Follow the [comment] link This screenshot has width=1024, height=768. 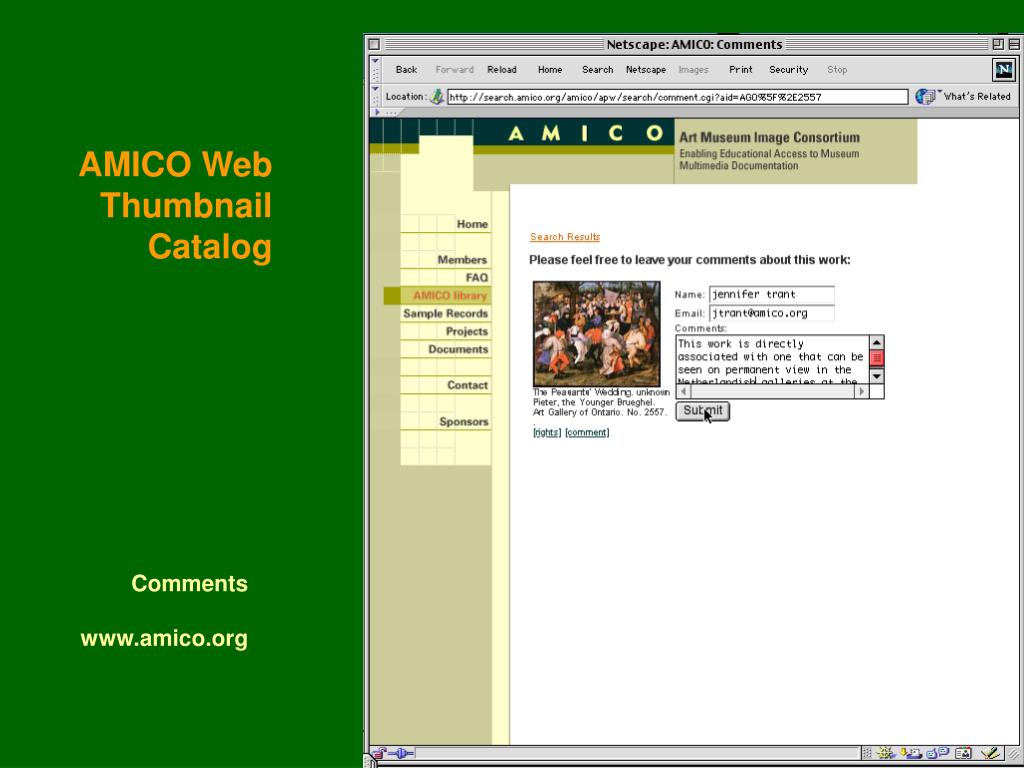click(x=587, y=432)
